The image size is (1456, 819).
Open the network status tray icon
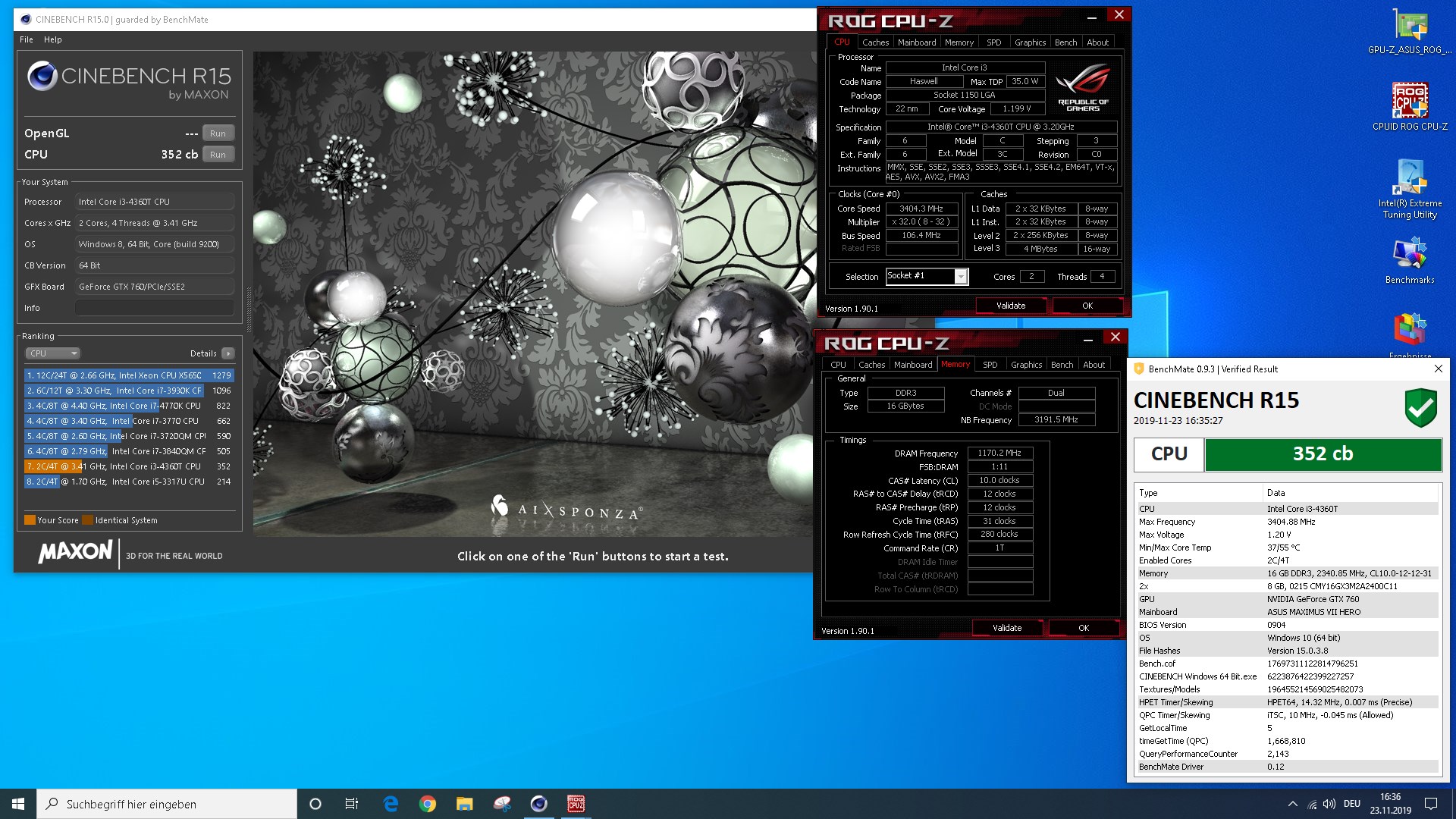click(1312, 804)
